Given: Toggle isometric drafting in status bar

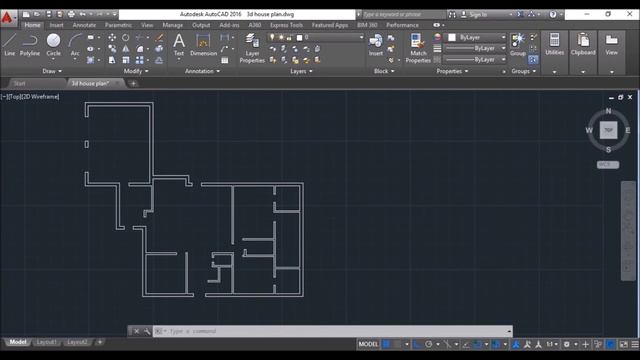Looking at the screenshot, I should pyautogui.click(x=447, y=344).
